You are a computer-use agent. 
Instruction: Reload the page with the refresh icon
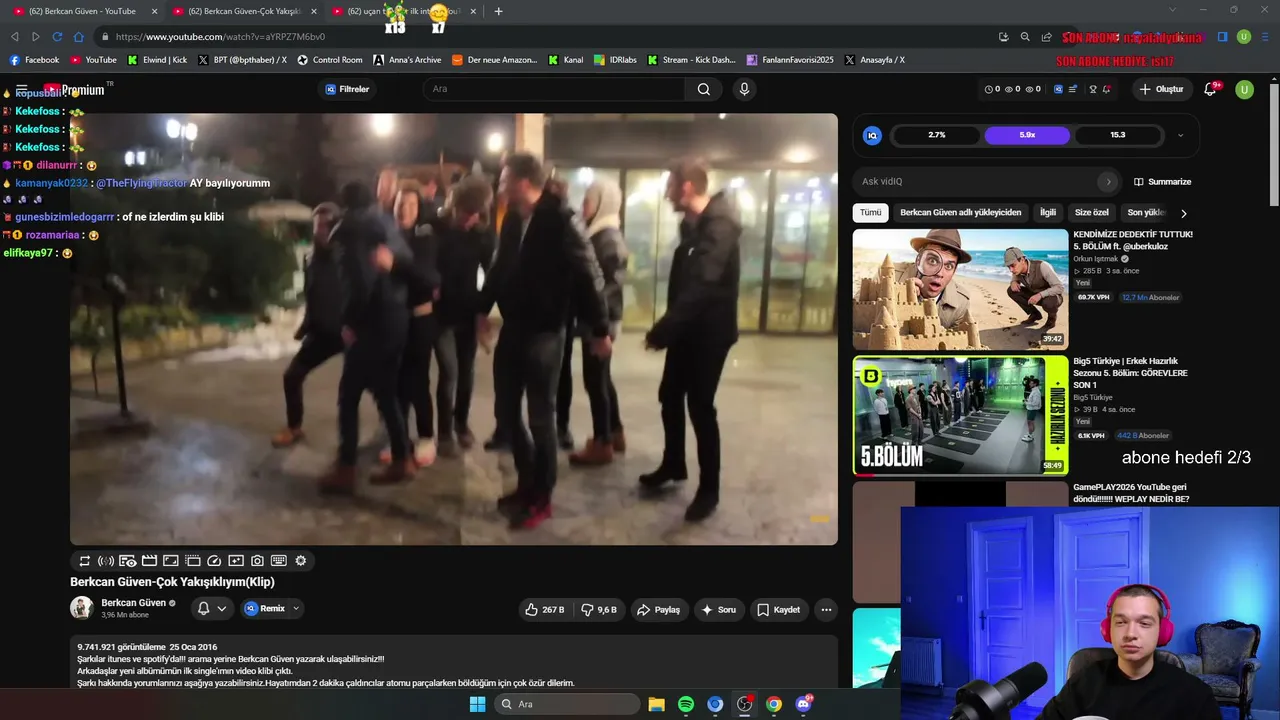[x=57, y=37]
